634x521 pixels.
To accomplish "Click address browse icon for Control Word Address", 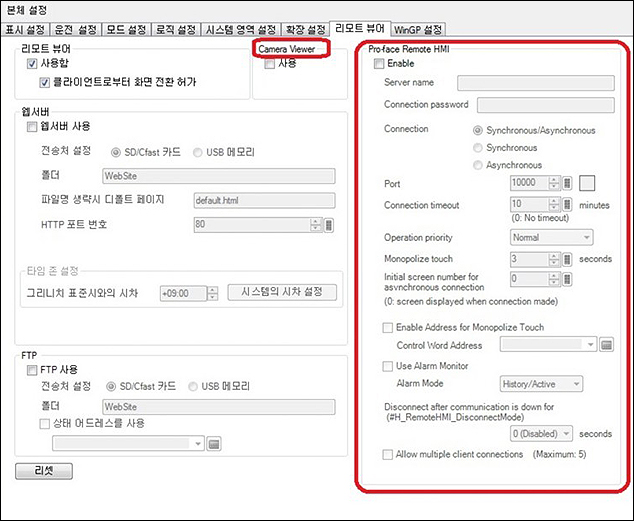I will tap(606, 345).
